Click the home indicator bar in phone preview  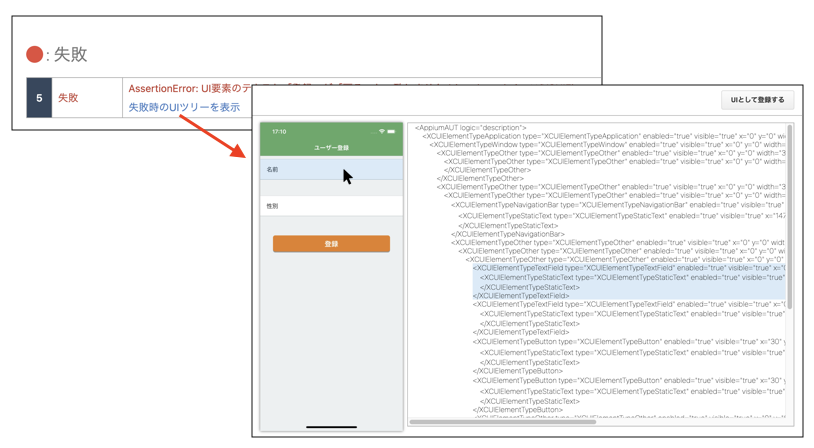tap(331, 427)
